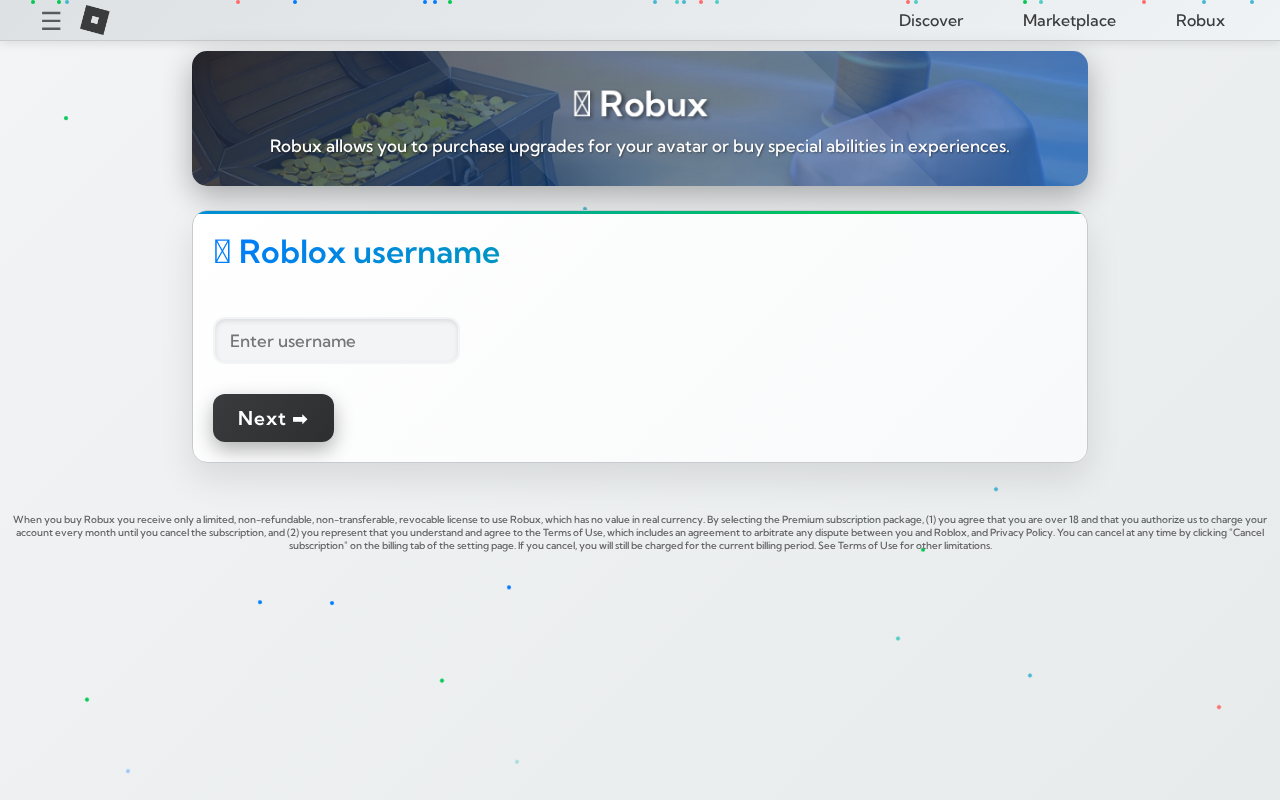The width and height of the screenshot is (1280, 800).
Task: Select Robux in the top navigation
Action: coord(1200,21)
